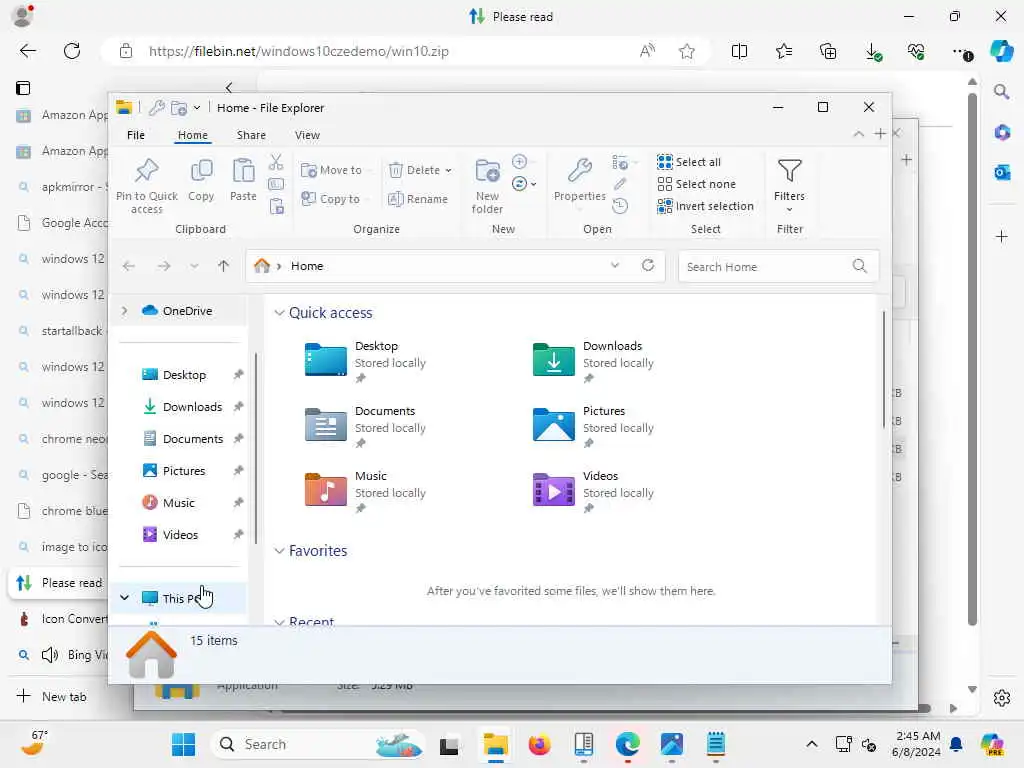1024x768 pixels.
Task: Click Rename in Organize group
Action: [418, 199]
